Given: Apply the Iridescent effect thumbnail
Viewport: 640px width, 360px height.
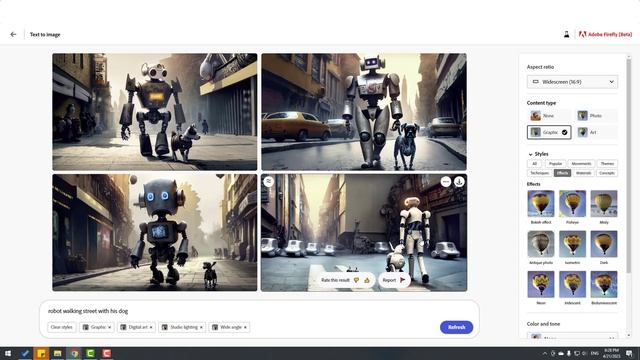Looking at the screenshot, I should 572,284.
